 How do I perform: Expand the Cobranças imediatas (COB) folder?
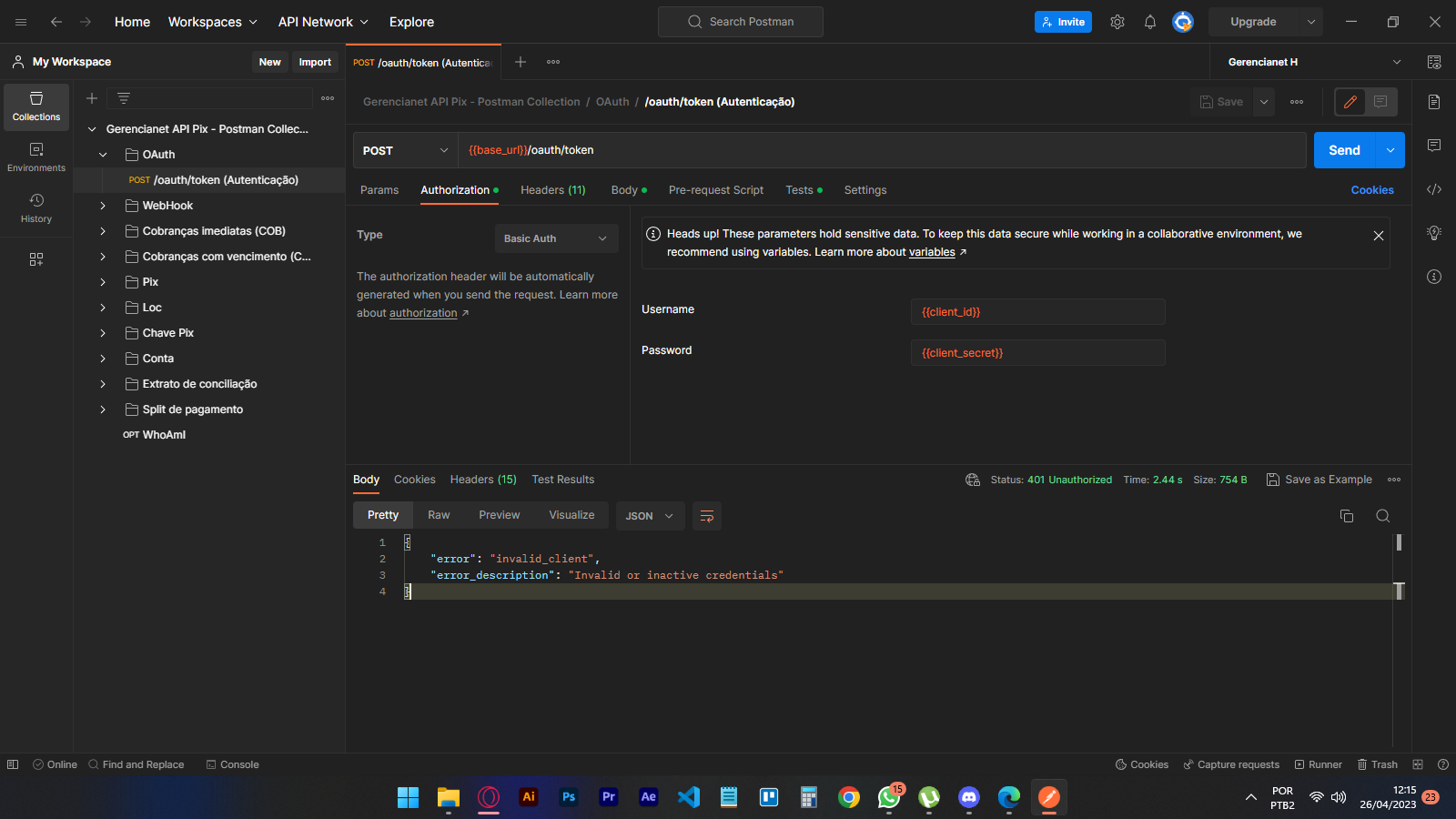pos(103,231)
